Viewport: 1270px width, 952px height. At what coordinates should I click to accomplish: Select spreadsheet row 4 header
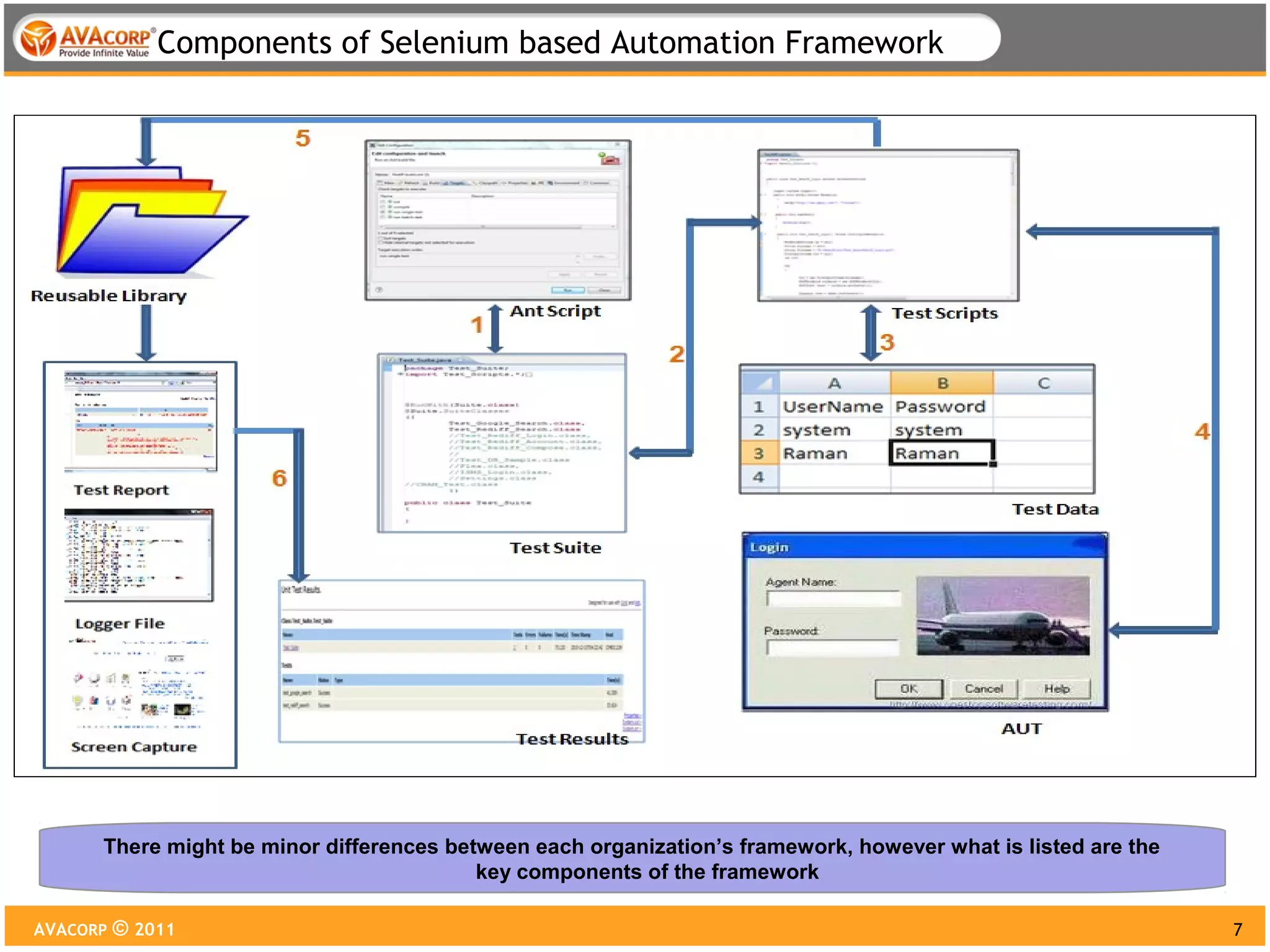coord(760,477)
